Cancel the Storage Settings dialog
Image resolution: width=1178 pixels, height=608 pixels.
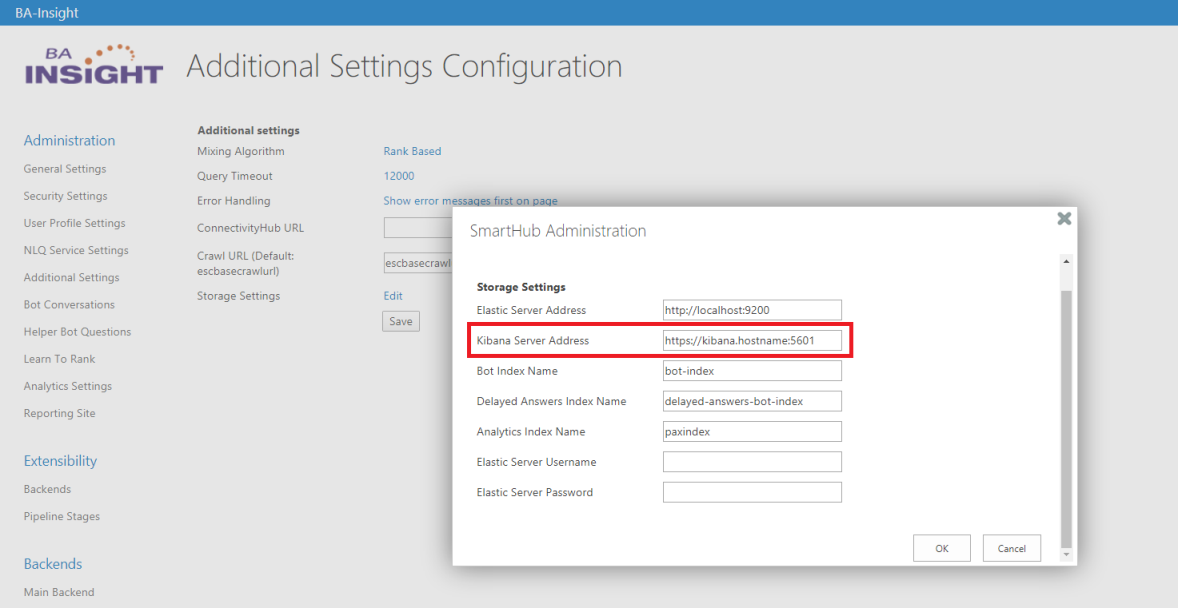click(1011, 548)
